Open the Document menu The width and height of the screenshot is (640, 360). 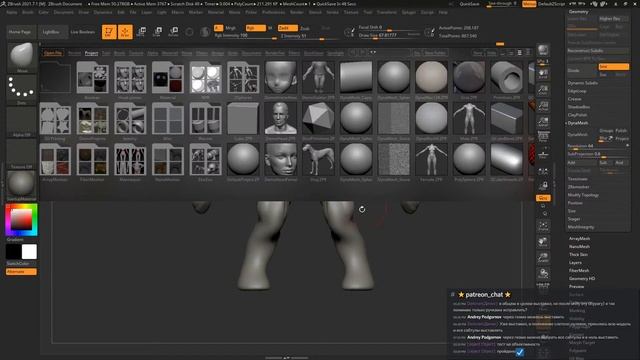pos(64,12)
